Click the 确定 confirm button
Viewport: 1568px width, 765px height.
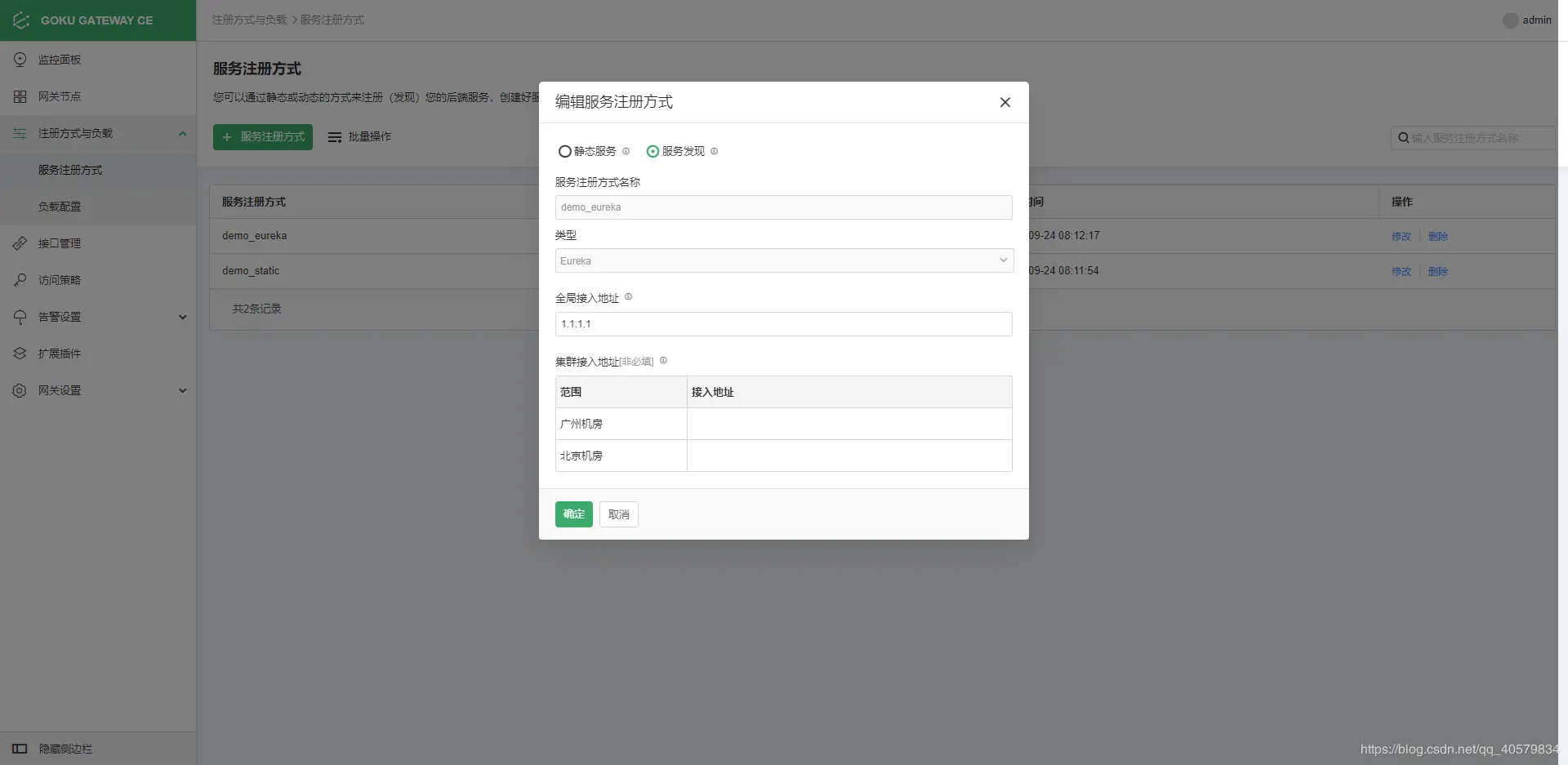(574, 514)
